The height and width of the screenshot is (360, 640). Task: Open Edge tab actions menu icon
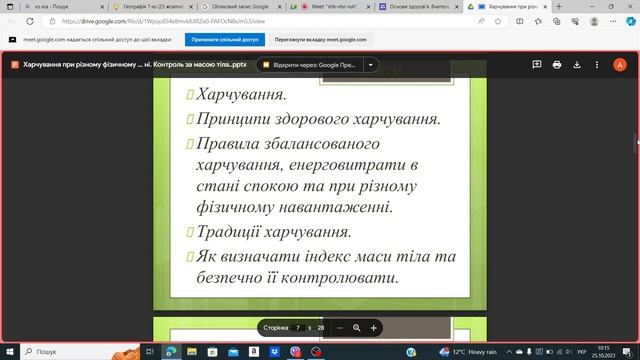10,7
